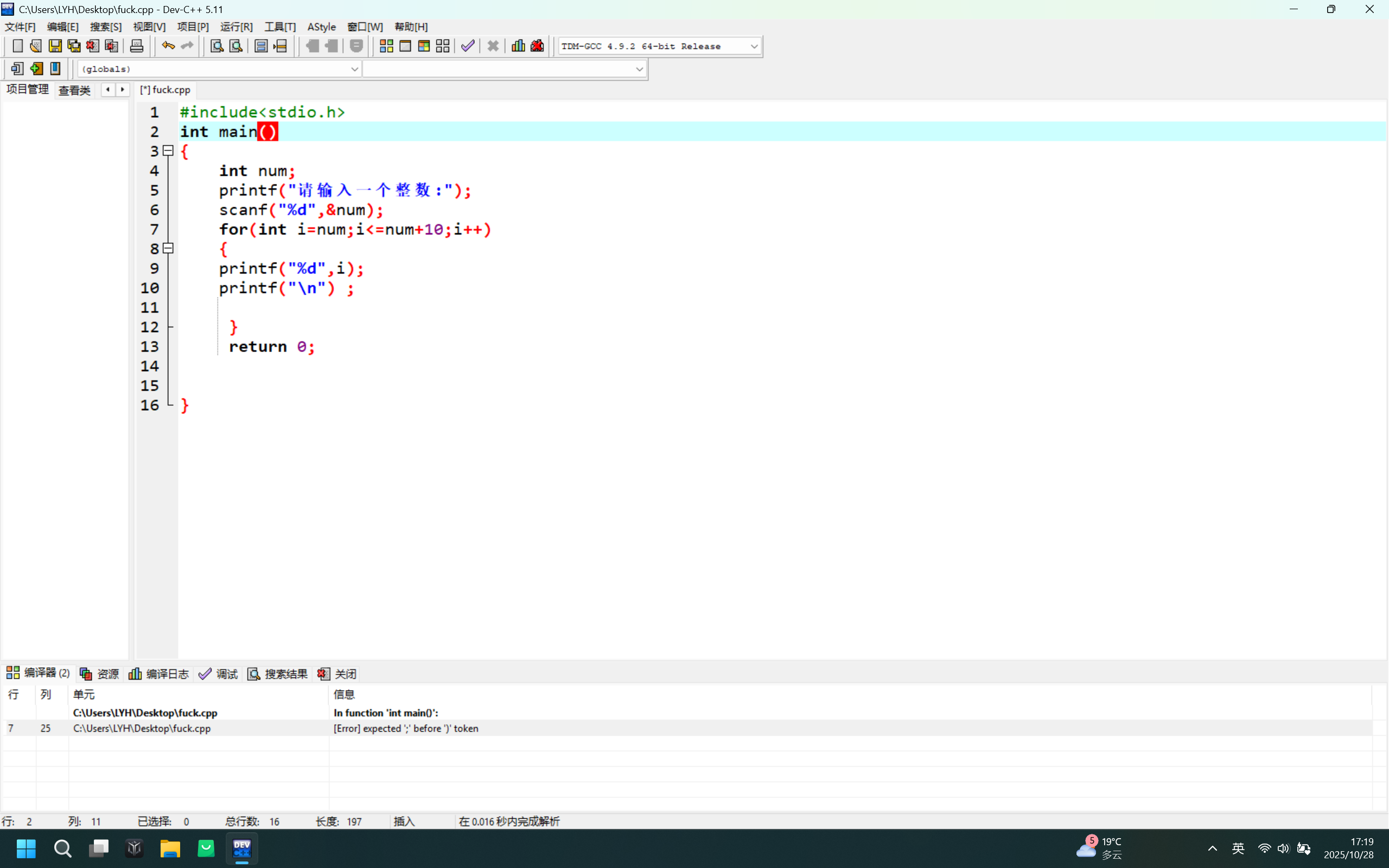Click the Rebuild All icon
This screenshot has height=868, width=1389.
(443, 46)
